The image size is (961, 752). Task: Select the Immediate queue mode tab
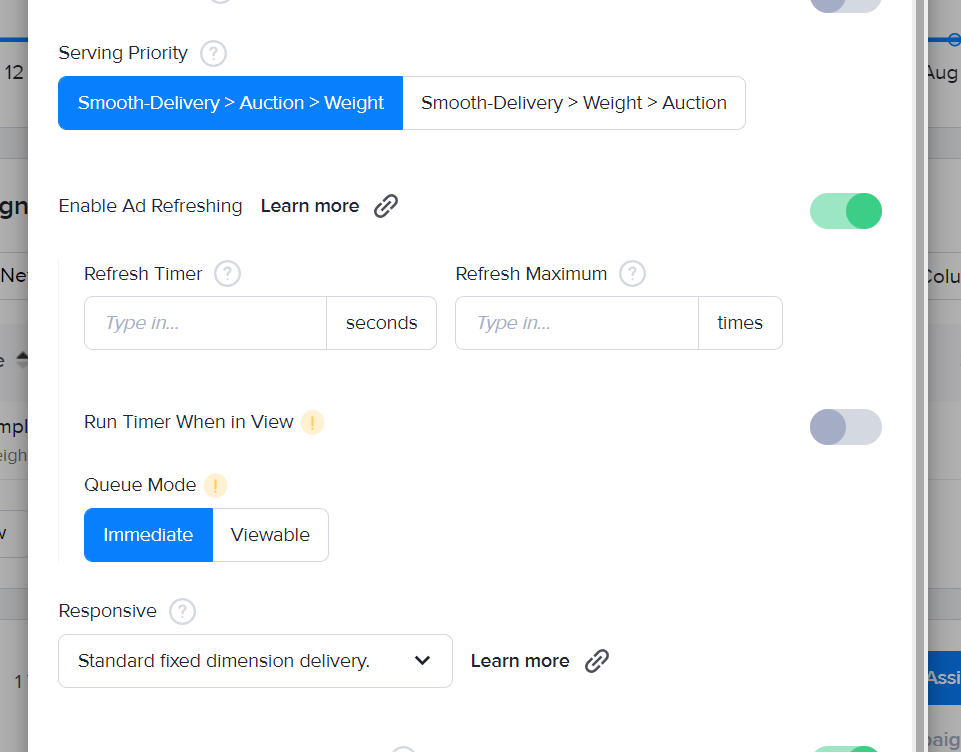pyautogui.click(x=148, y=534)
